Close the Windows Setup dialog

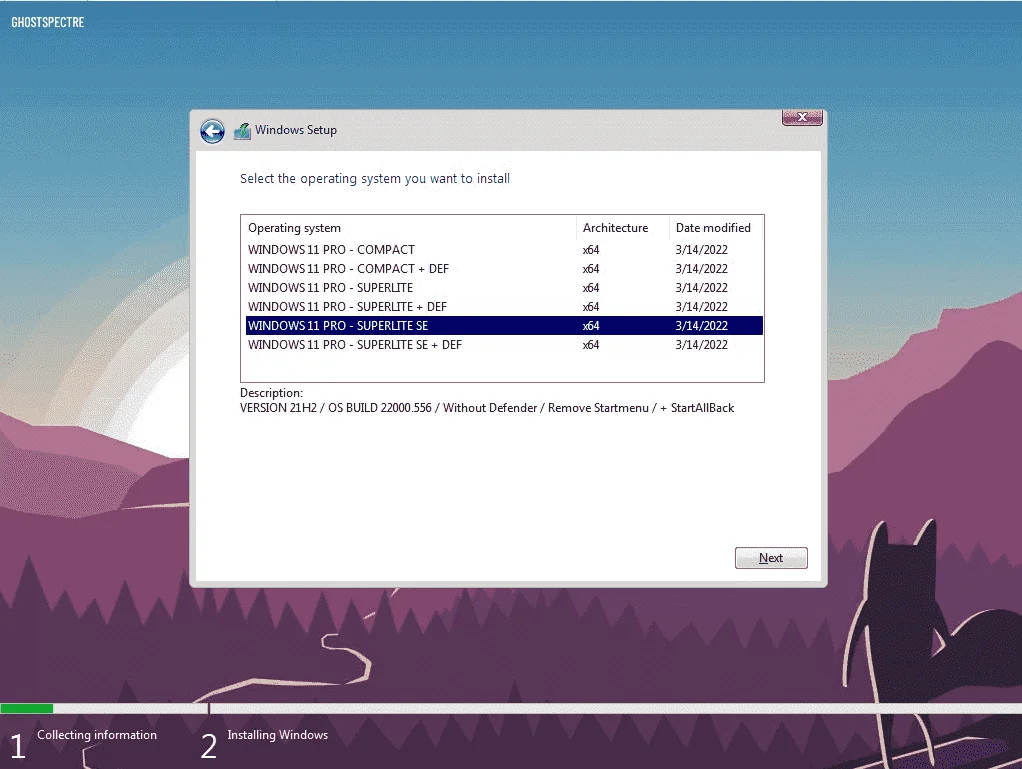pyautogui.click(x=802, y=117)
